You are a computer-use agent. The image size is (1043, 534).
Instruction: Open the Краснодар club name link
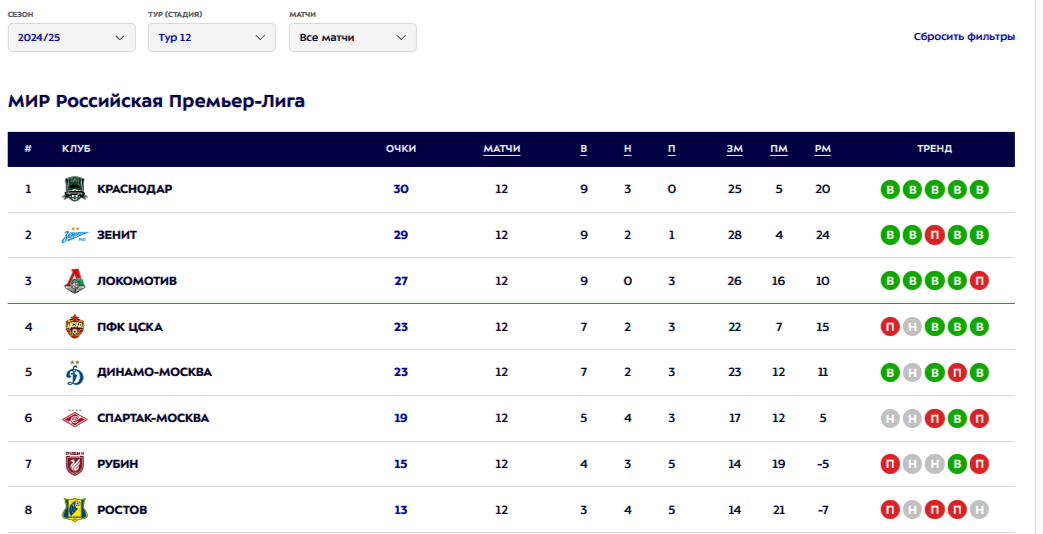pos(134,189)
